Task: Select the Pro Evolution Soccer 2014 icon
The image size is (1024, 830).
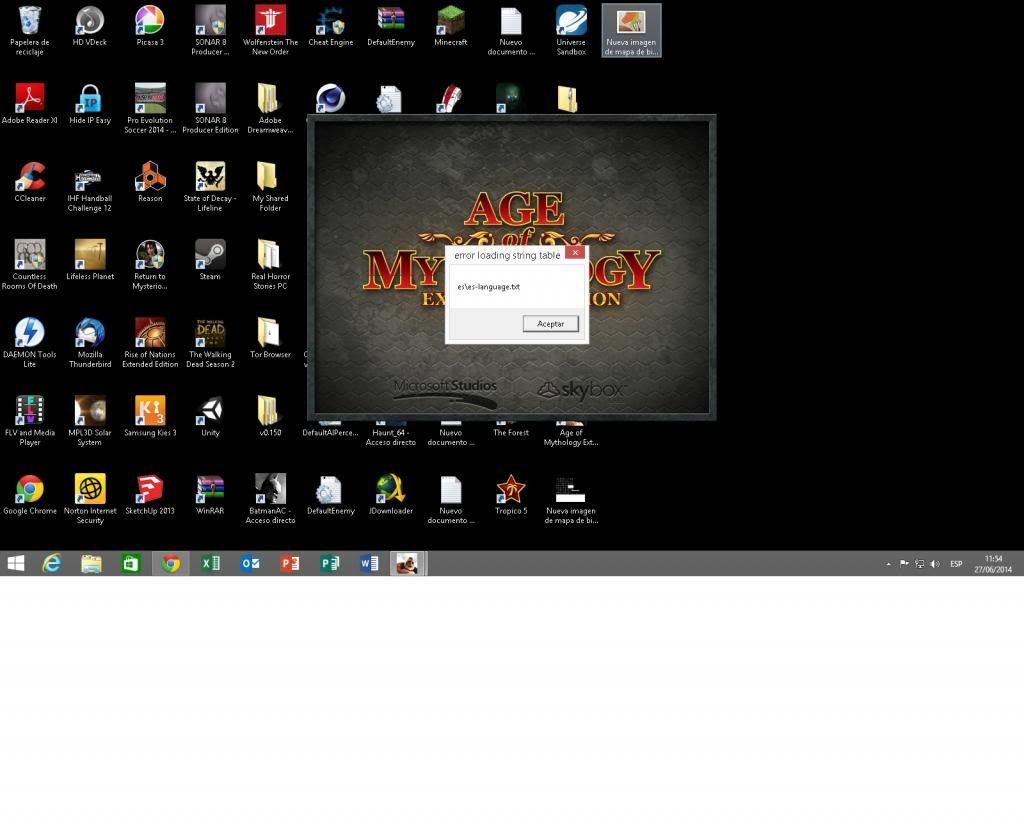Action: coord(150,108)
